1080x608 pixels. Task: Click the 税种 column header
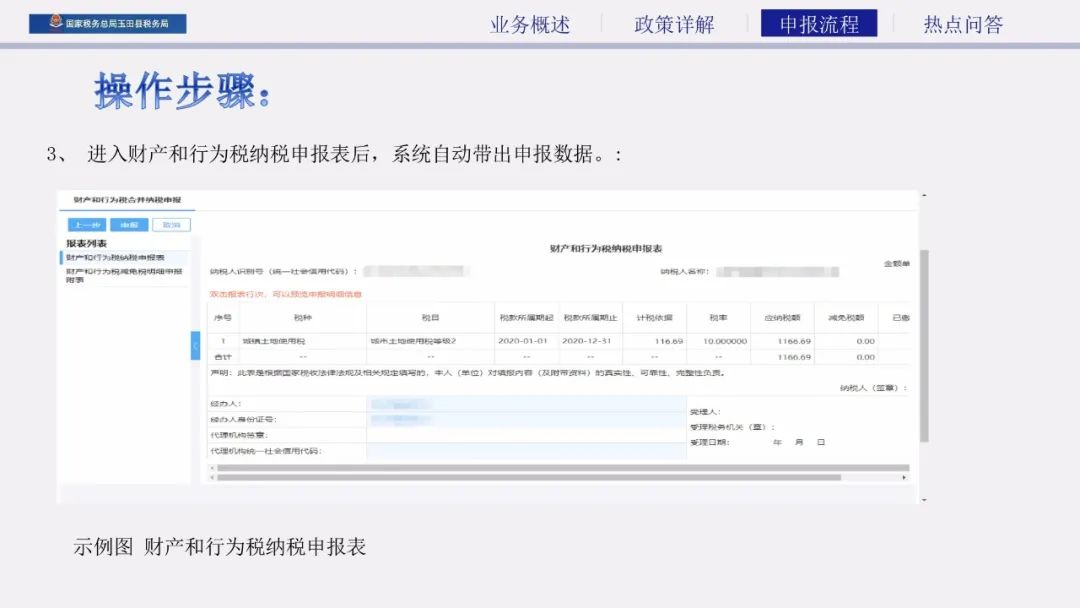[x=302, y=318]
